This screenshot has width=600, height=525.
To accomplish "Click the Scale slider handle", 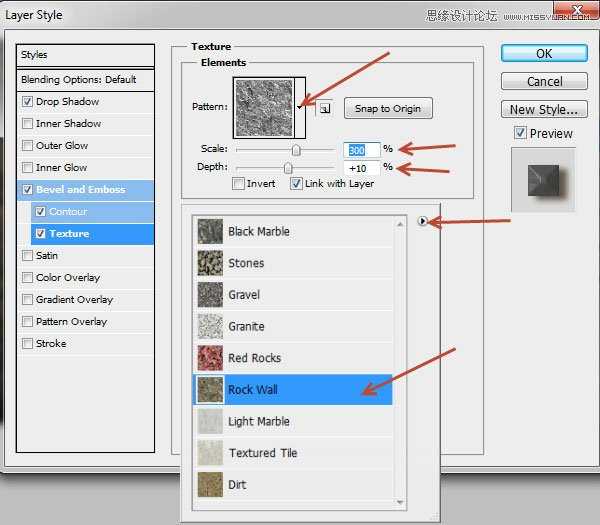I will coord(296,150).
